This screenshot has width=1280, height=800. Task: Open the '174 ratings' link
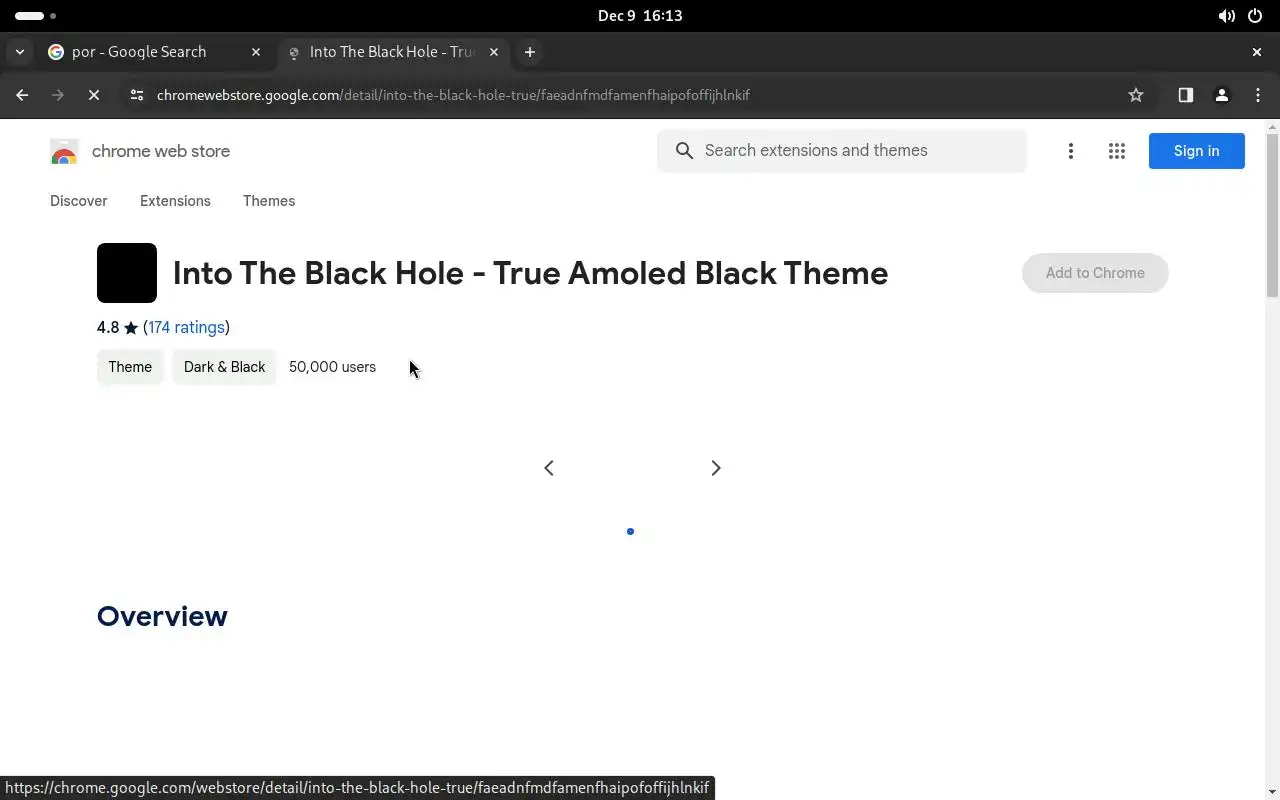pyautogui.click(x=186, y=327)
